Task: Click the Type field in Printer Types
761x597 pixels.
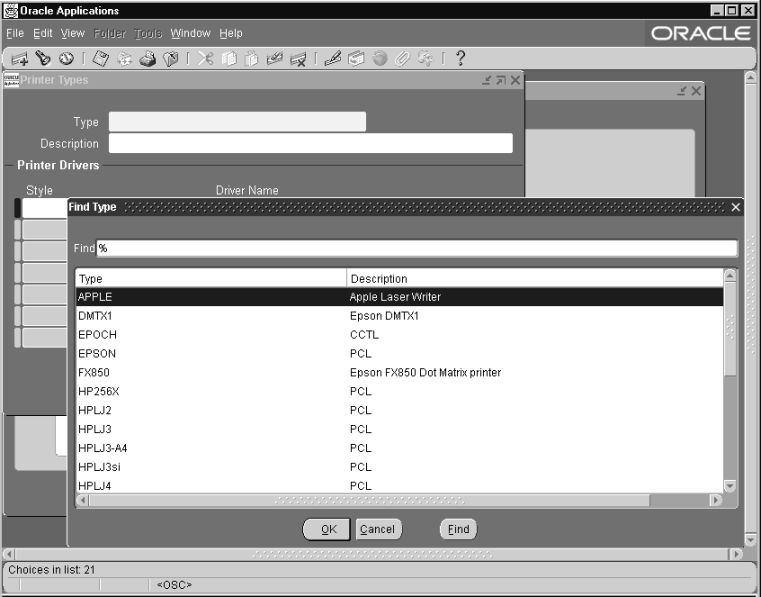Action: pos(237,122)
